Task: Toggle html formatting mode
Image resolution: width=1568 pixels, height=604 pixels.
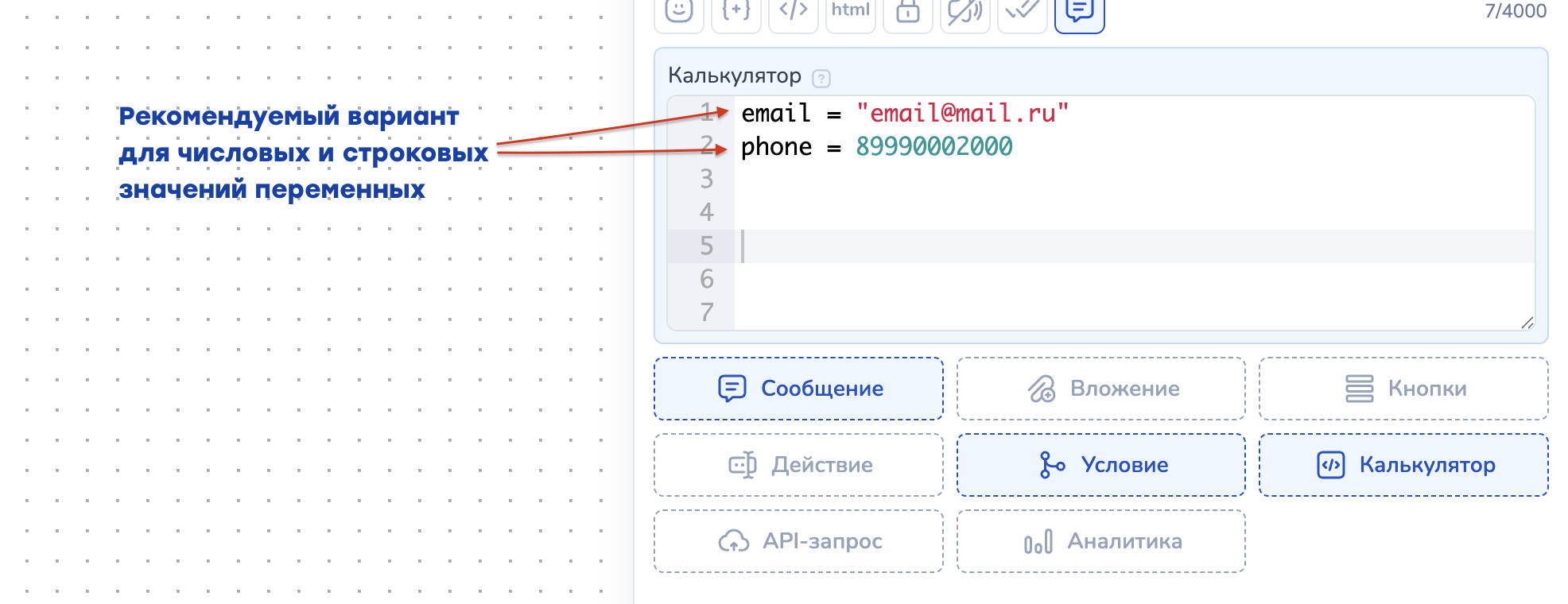Action: click(851, 11)
